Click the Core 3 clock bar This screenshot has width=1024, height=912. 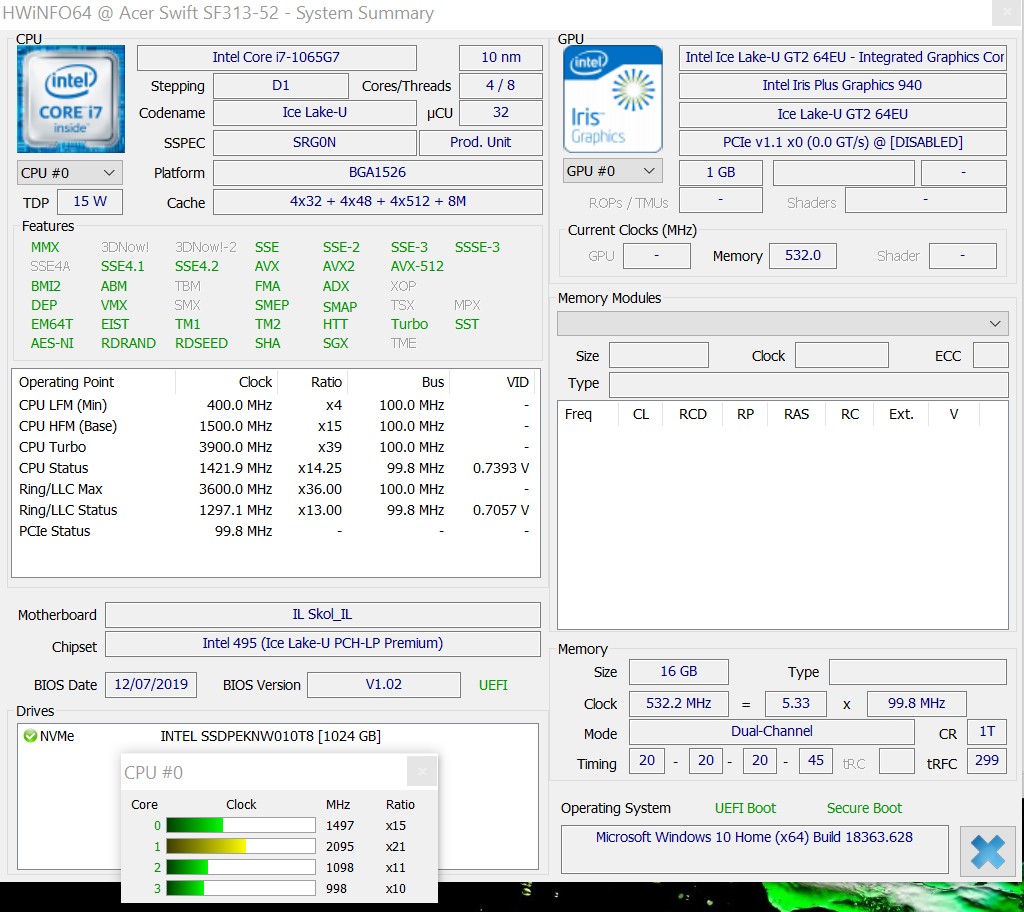[x=241, y=888]
